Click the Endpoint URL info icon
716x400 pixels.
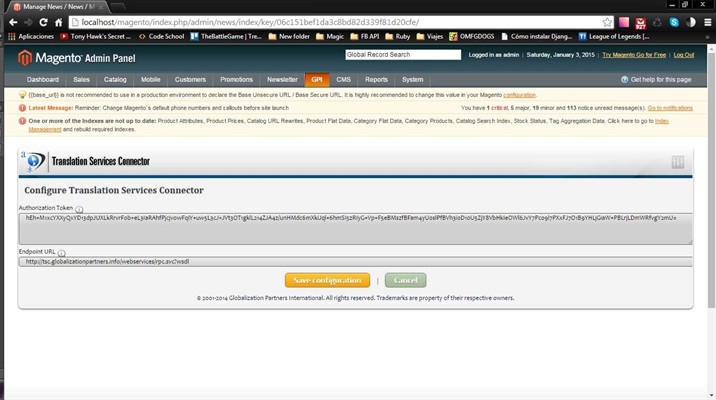[x=62, y=253]
